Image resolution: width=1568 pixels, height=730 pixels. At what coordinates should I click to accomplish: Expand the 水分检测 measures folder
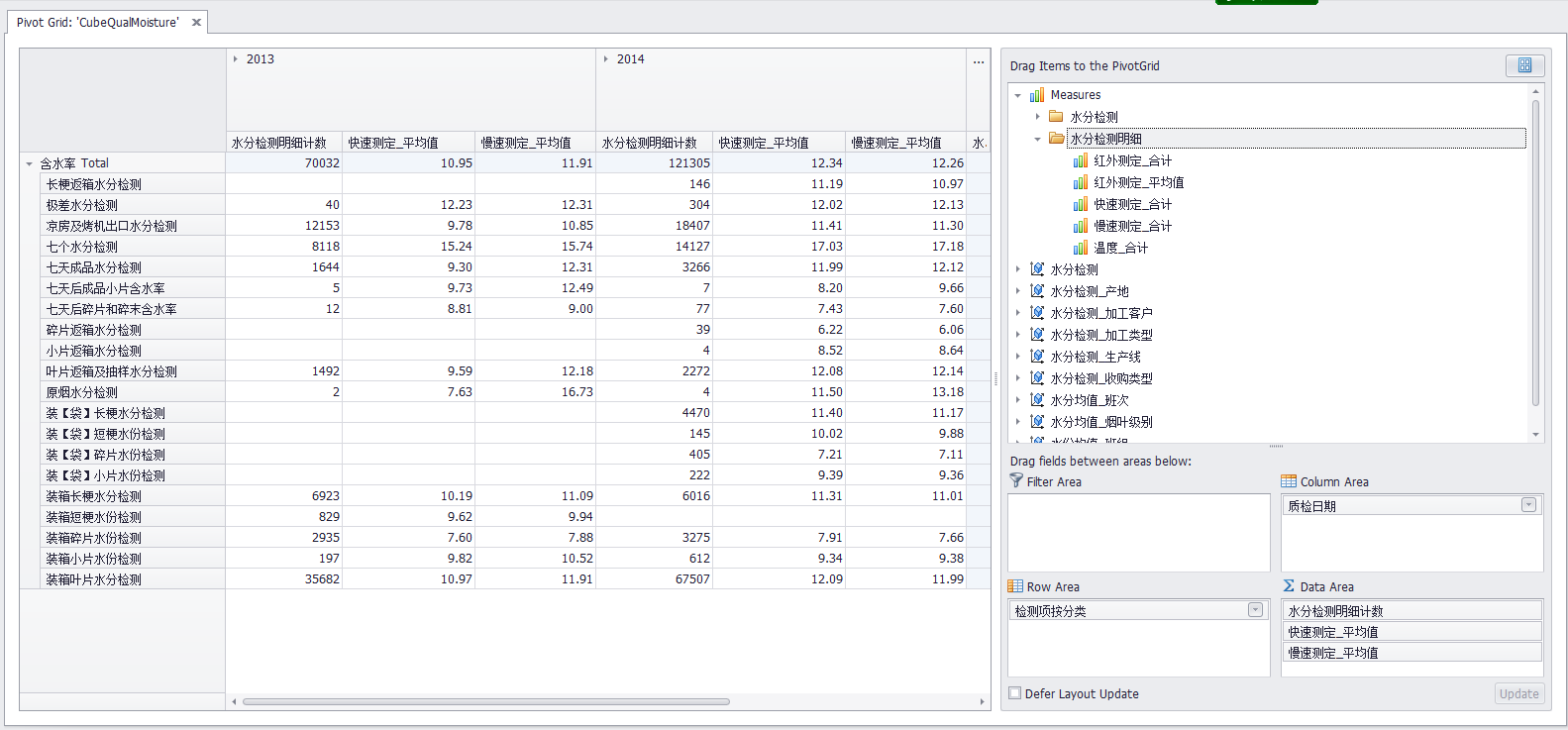click(1037, 117)
